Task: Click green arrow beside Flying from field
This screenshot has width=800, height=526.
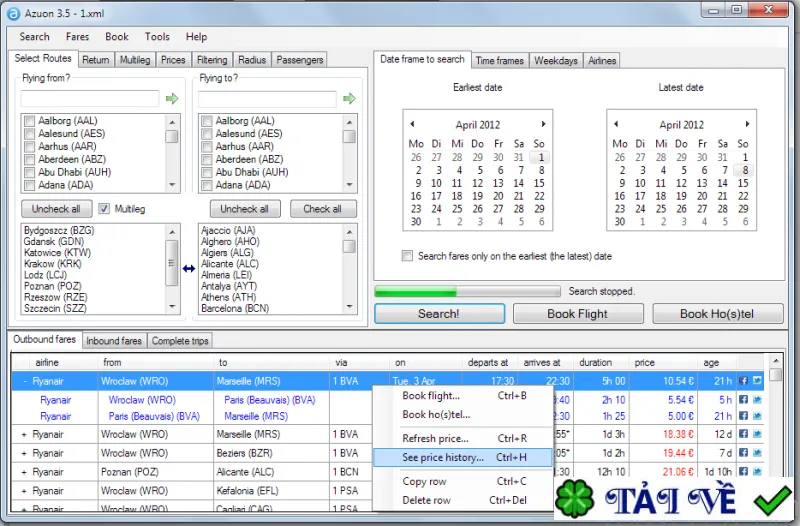Action: [172, 98]
